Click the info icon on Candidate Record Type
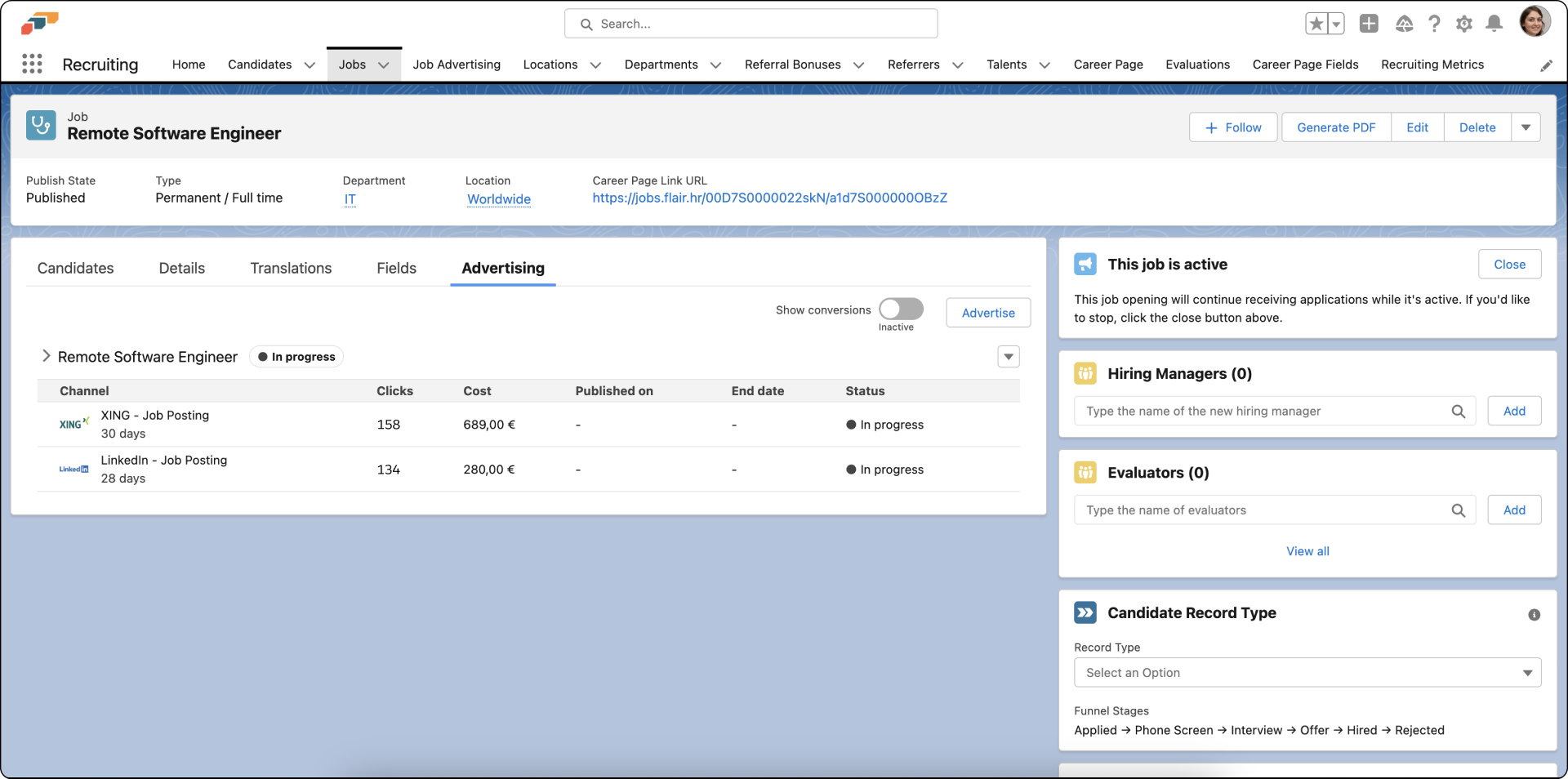 tap(1534, 615)
